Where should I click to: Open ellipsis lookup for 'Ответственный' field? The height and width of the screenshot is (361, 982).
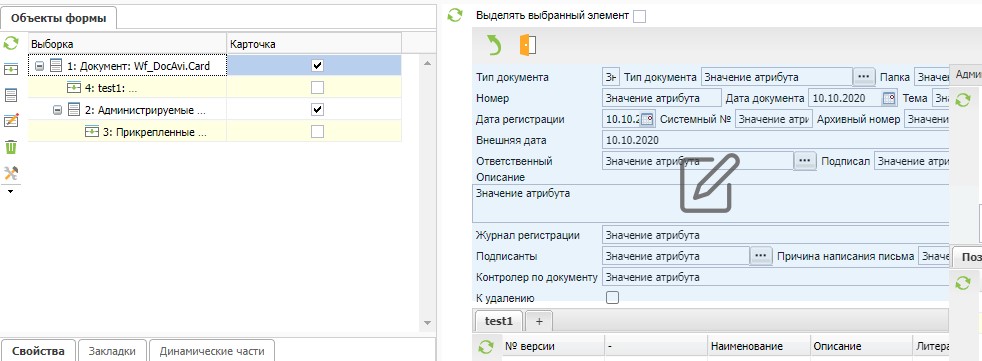(x=805, y=161)
